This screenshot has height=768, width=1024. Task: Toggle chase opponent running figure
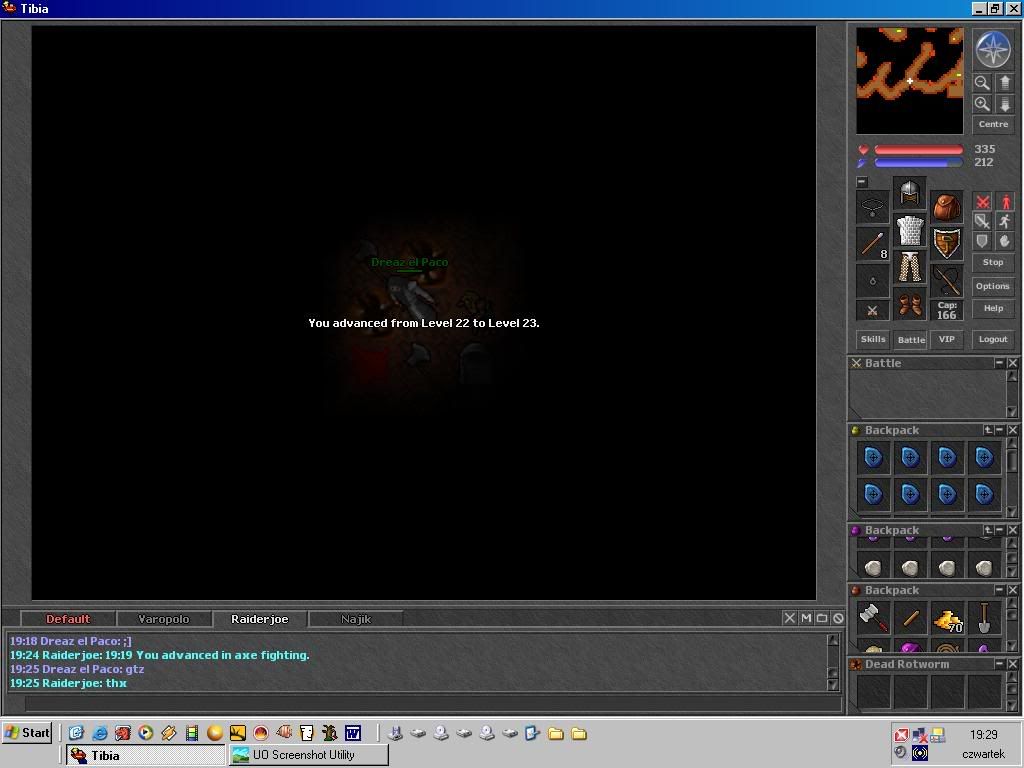coord(1004,221)
